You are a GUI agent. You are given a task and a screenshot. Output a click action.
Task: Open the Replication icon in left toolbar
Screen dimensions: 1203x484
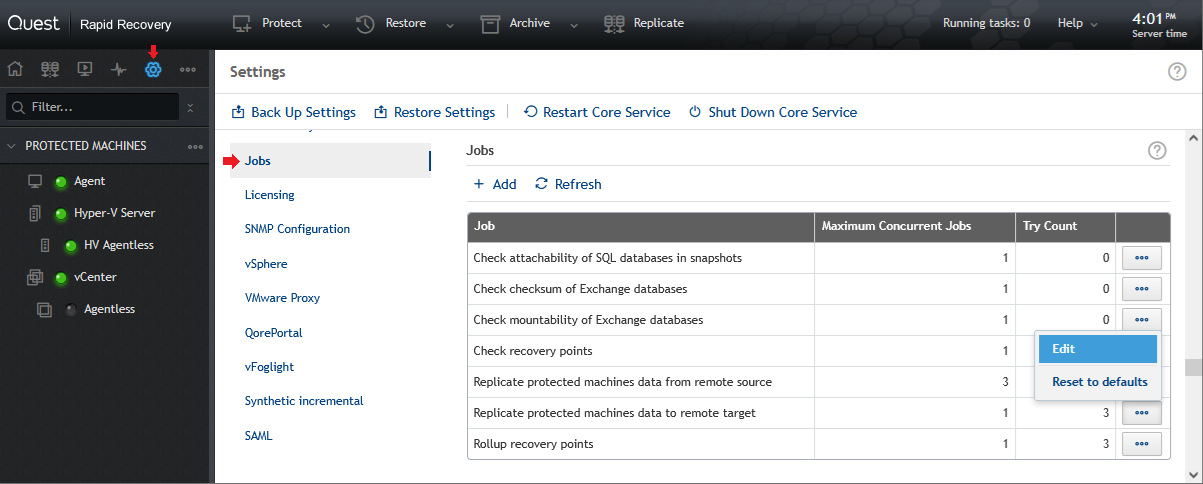(x=50, y=70)
